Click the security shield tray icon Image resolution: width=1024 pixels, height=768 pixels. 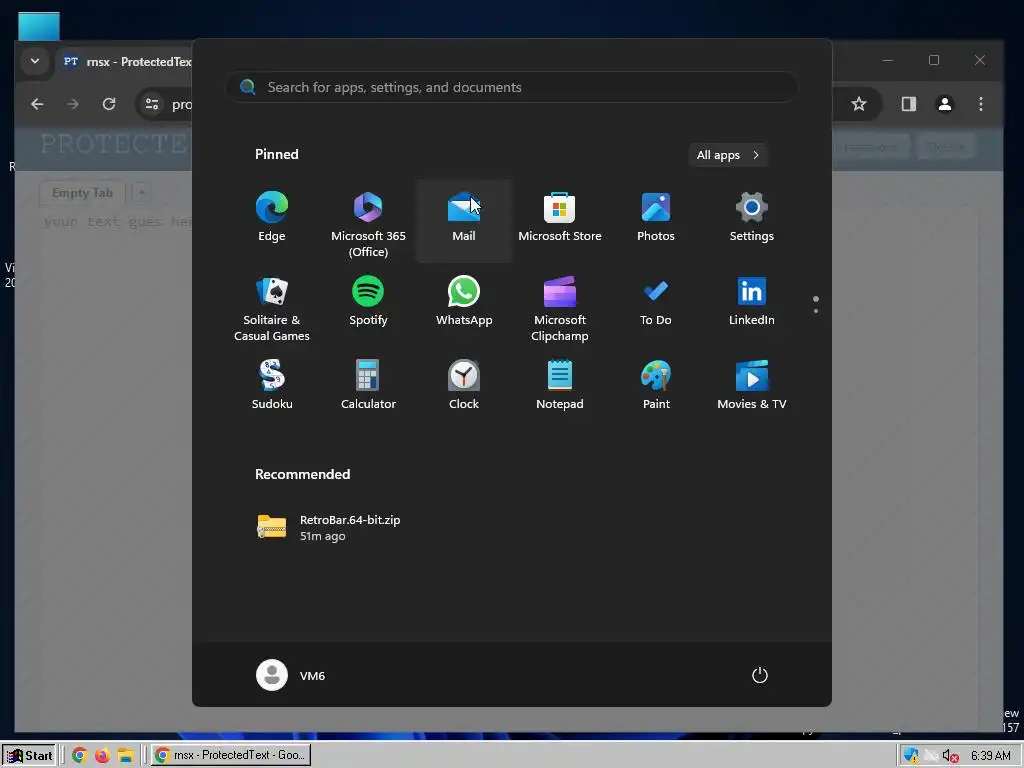(910, 756)
